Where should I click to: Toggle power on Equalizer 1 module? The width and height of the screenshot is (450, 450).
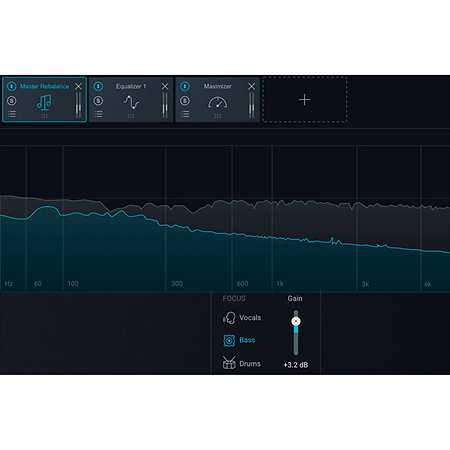98,86
